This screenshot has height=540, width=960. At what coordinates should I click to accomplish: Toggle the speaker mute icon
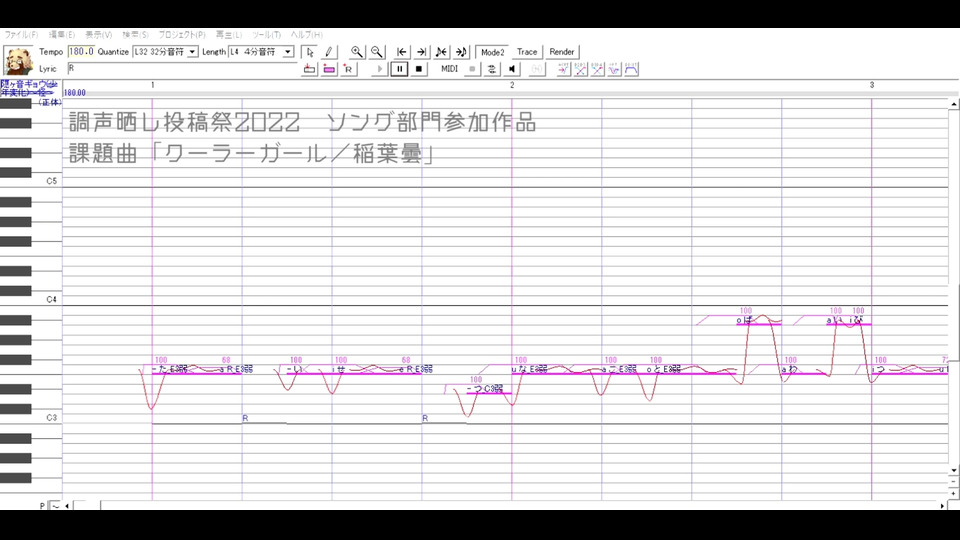512,69
